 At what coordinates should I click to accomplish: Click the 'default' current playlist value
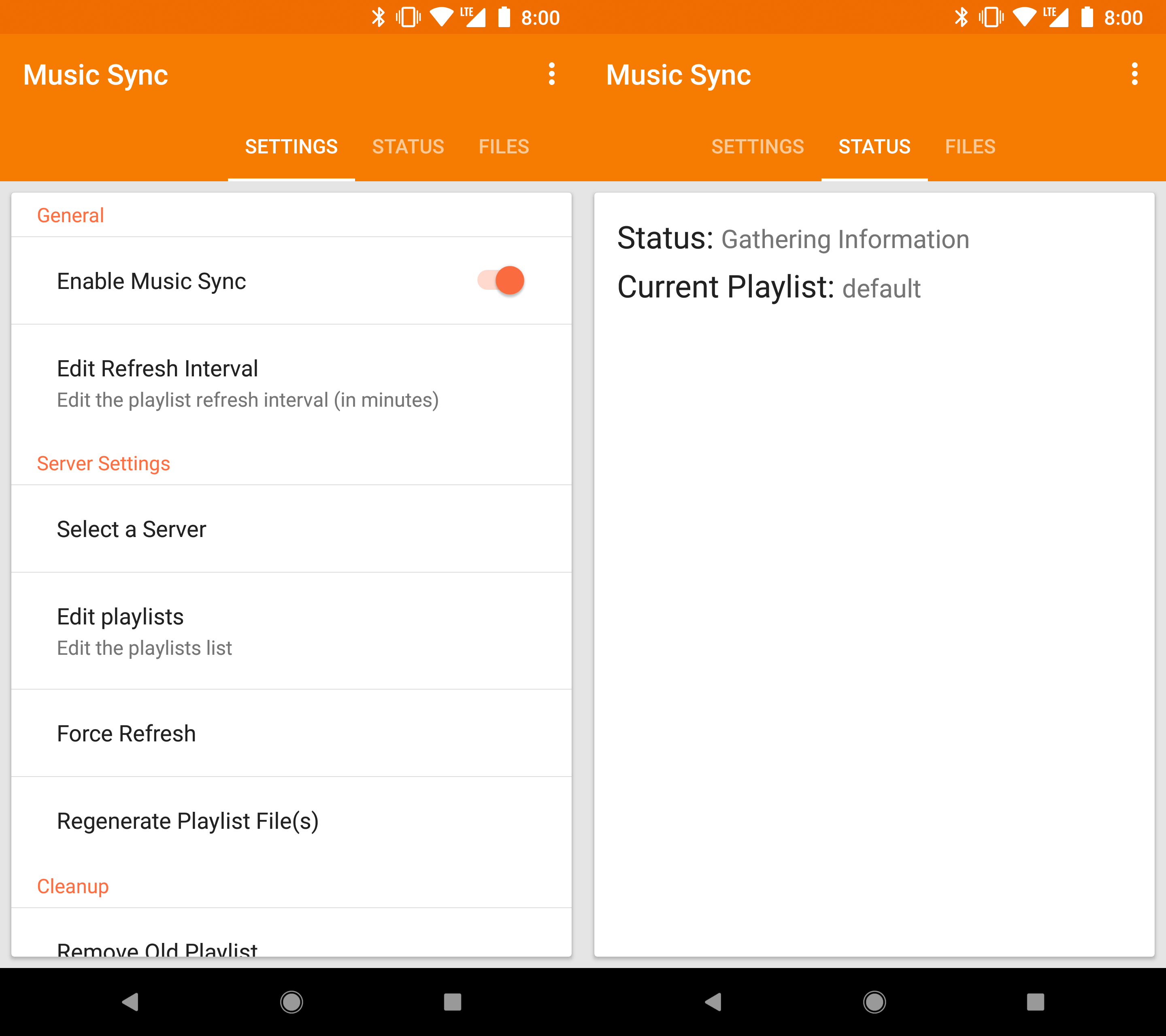pos(881,289)
